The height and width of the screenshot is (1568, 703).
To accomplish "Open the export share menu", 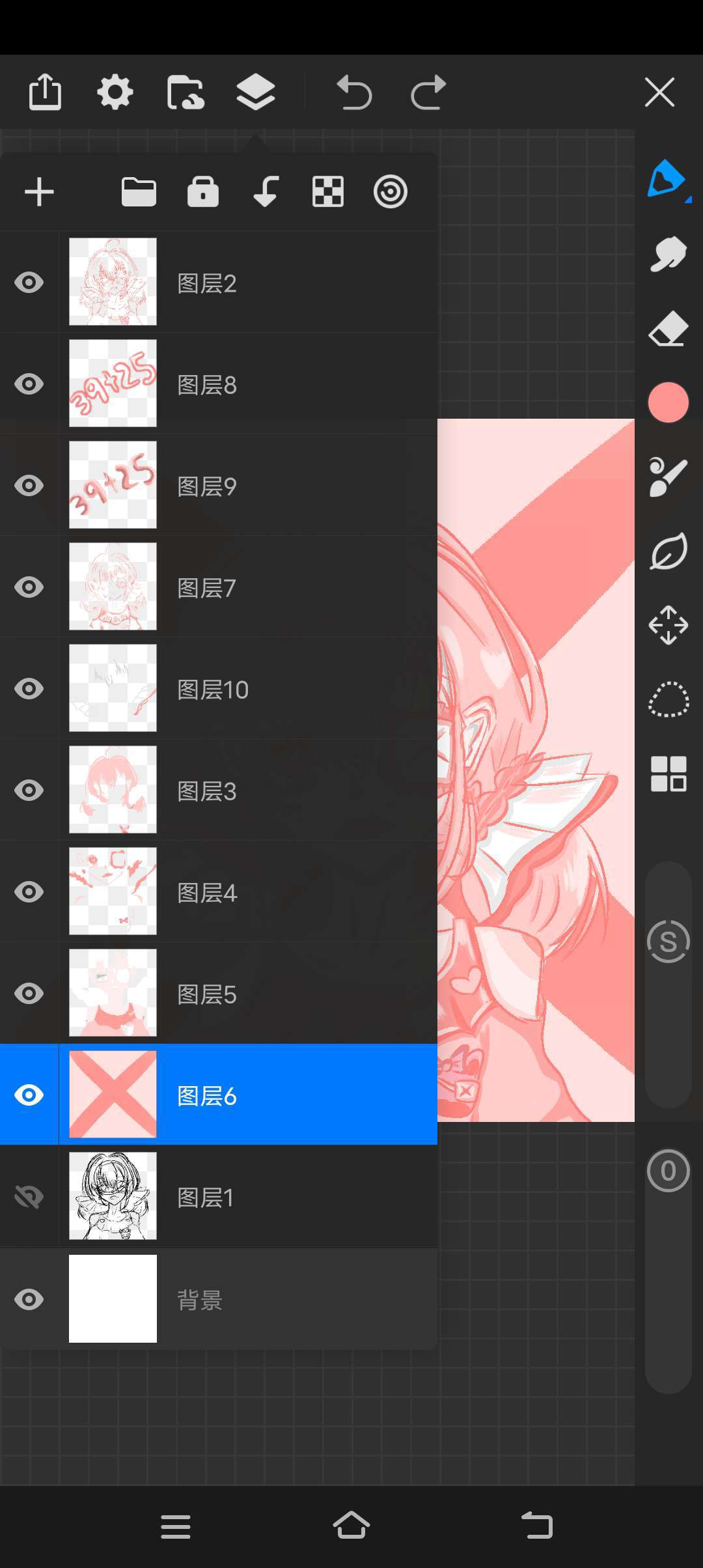I will (x=46, y=92).
